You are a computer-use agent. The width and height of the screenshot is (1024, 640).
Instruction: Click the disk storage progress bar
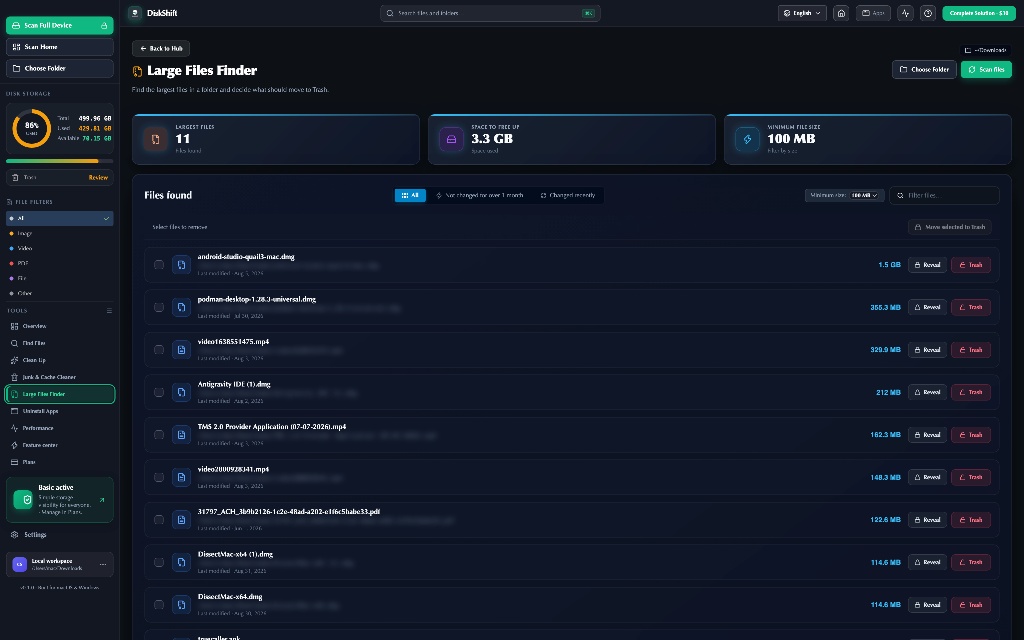tap(59, 161)
